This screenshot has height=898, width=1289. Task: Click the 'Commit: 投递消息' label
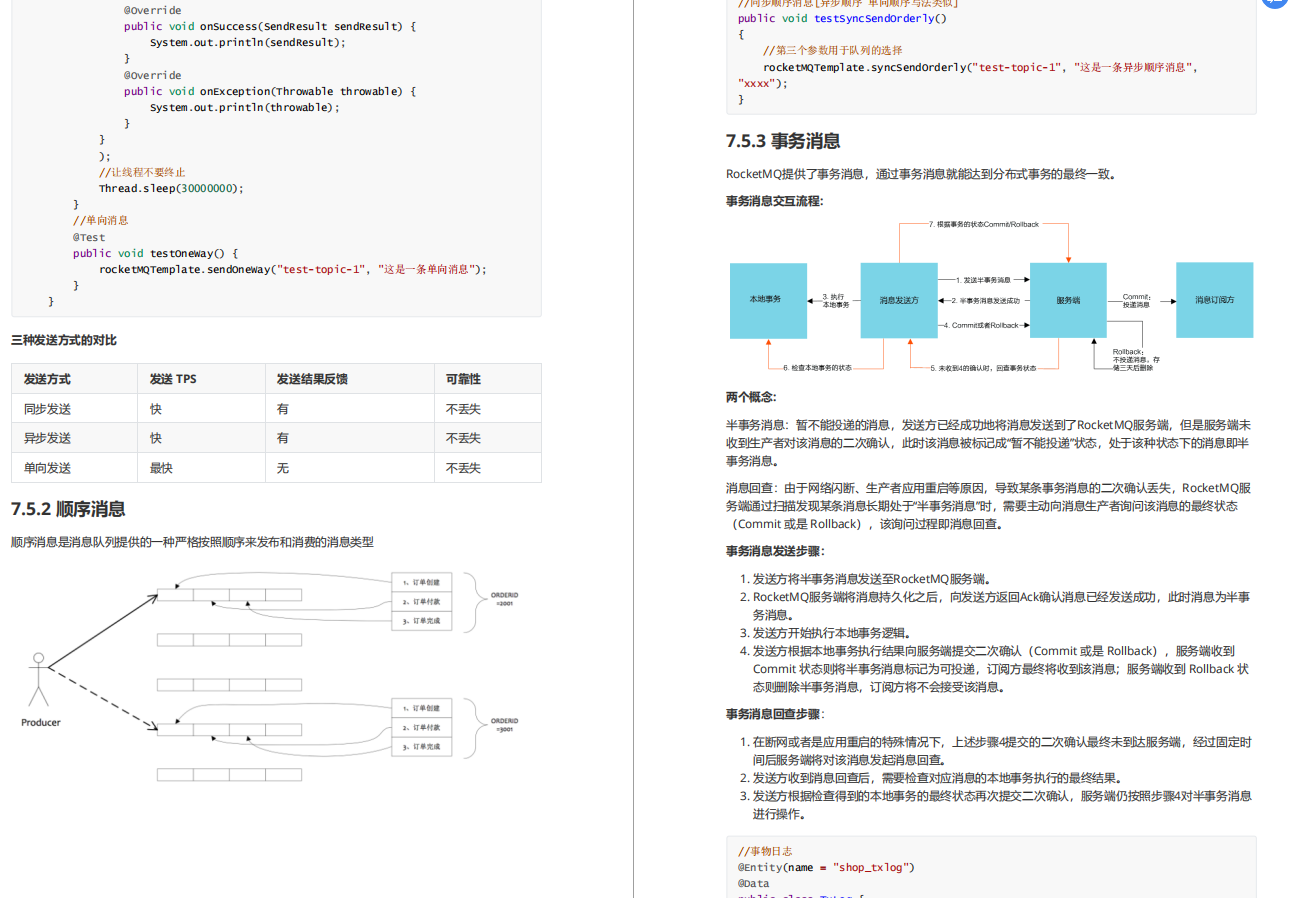tap(1137, 300)
